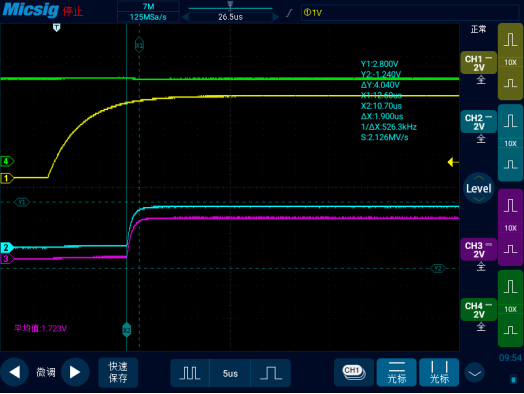Viewport: 524px width, 394px height.
Task: Toggle the horizontal cursor (光标) button
Action: coord(397,372)
